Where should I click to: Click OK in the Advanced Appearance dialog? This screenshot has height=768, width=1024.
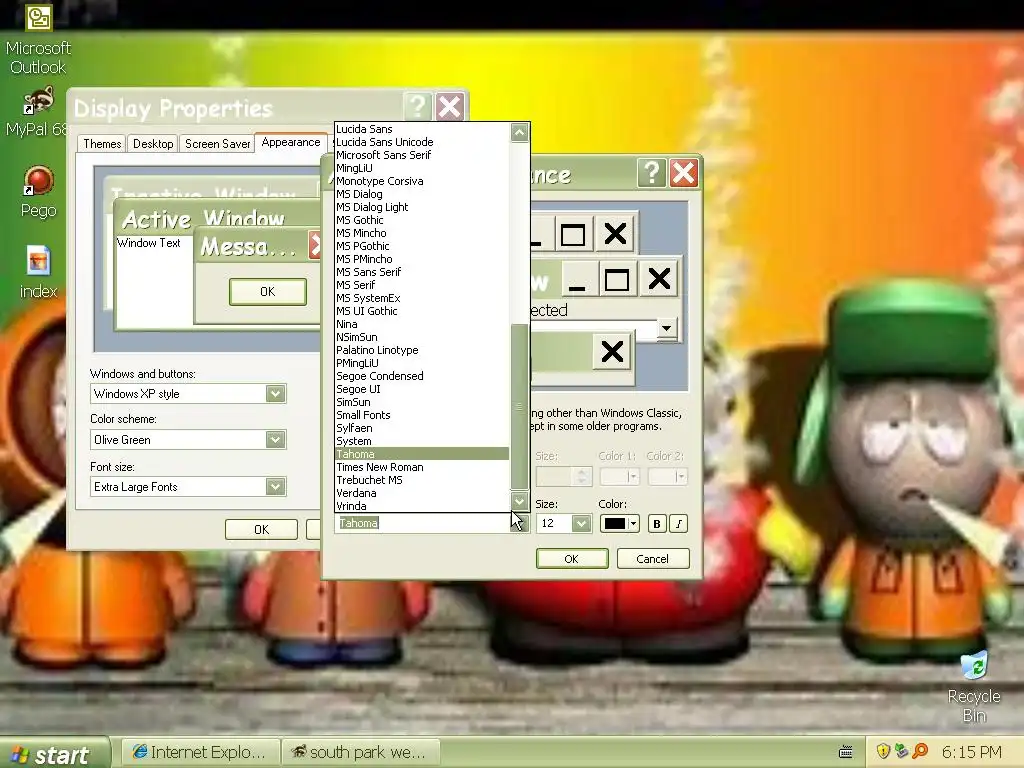571,559
